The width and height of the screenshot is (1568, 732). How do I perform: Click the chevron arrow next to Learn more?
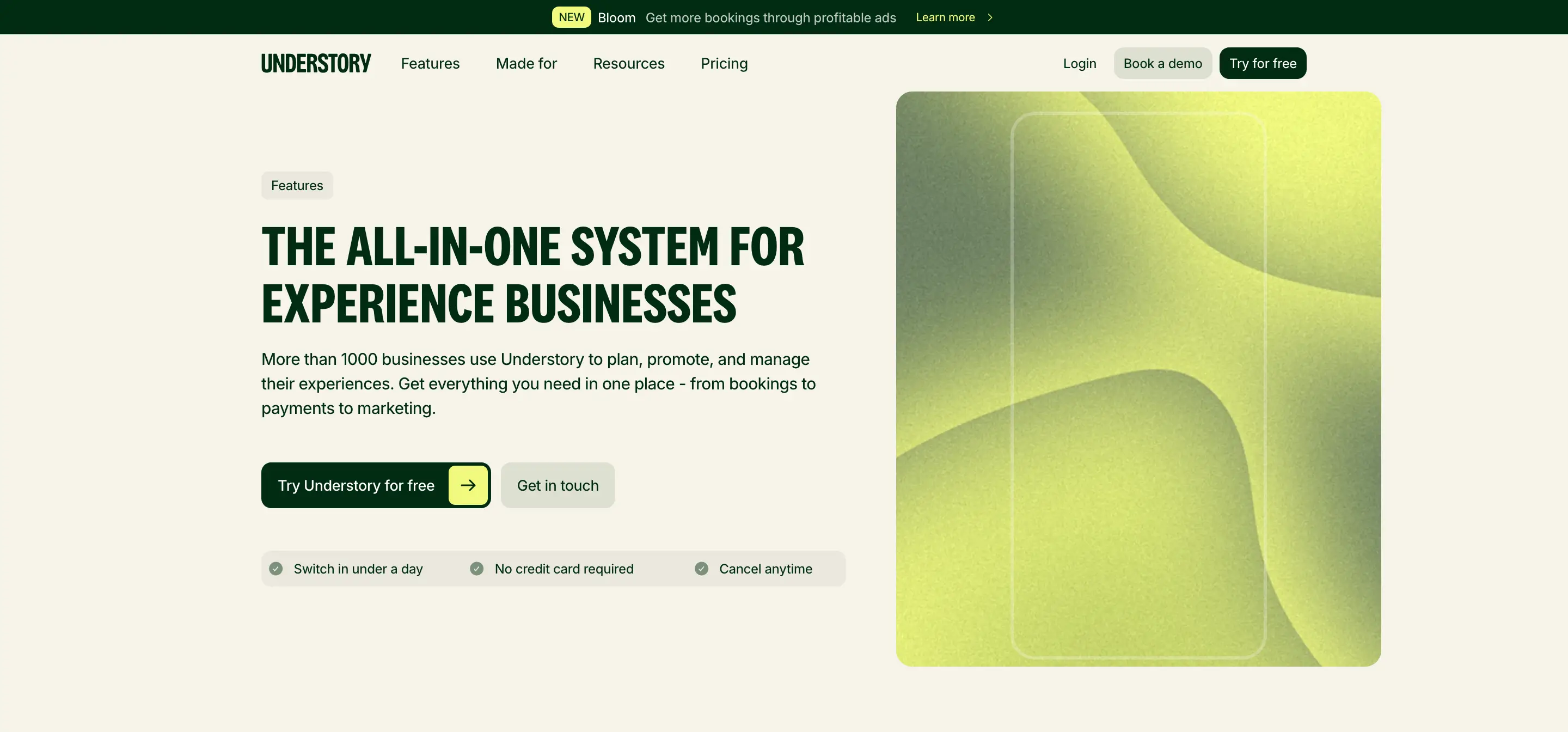click(x=990, y=17)
